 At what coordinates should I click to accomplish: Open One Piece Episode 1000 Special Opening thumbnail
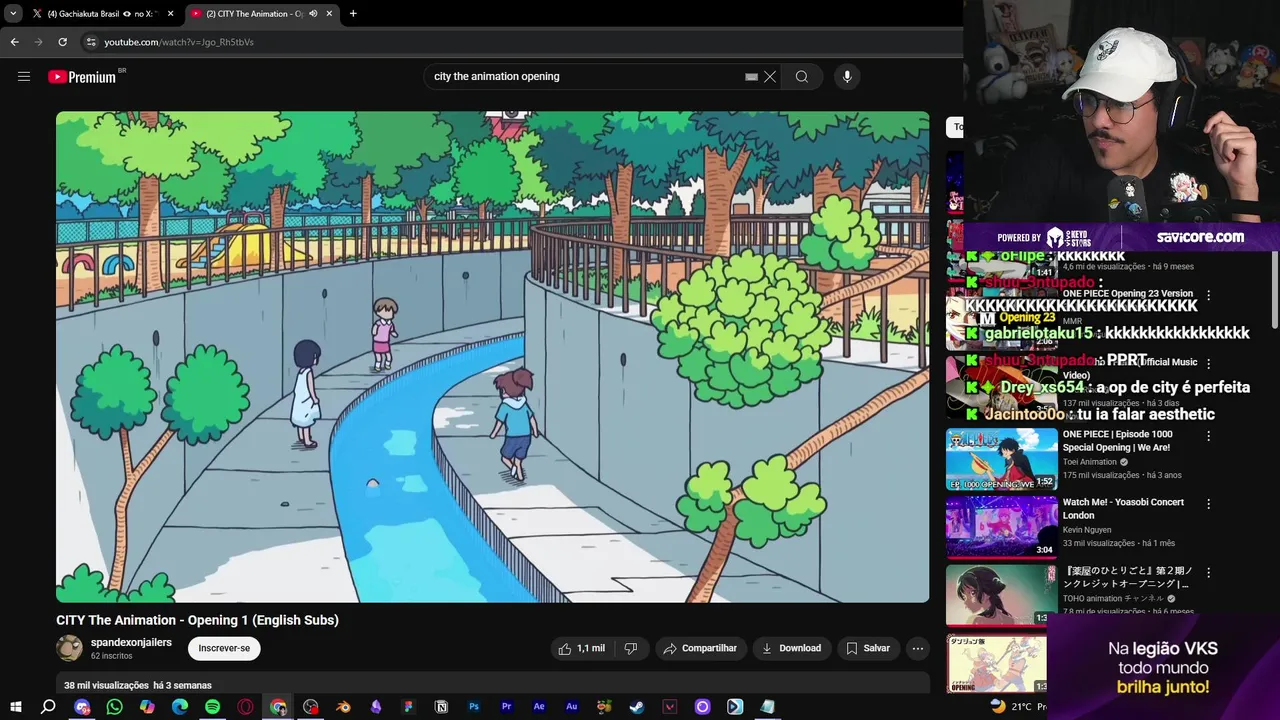tap(1001, 459)
